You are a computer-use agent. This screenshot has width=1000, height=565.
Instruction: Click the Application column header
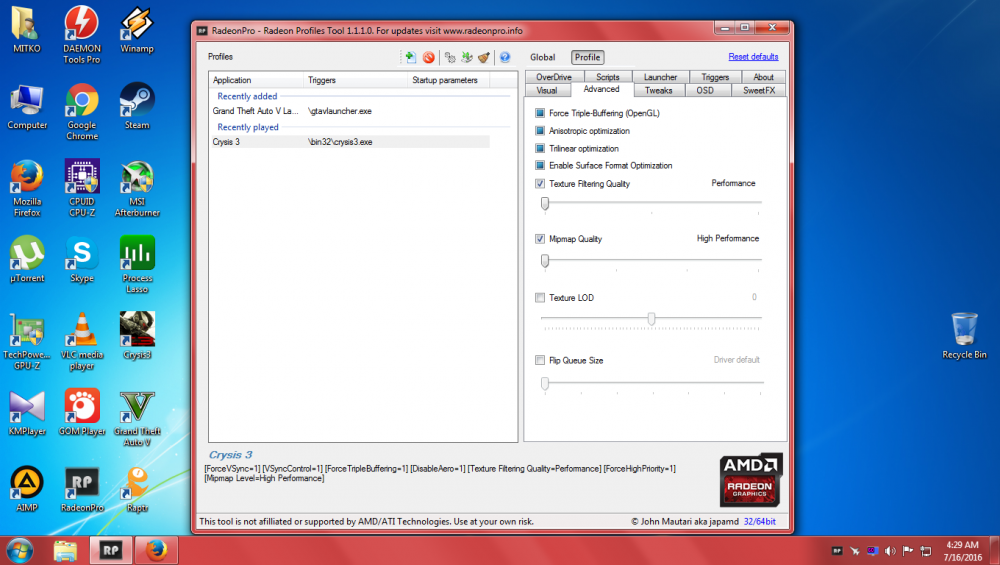point(256,80)
